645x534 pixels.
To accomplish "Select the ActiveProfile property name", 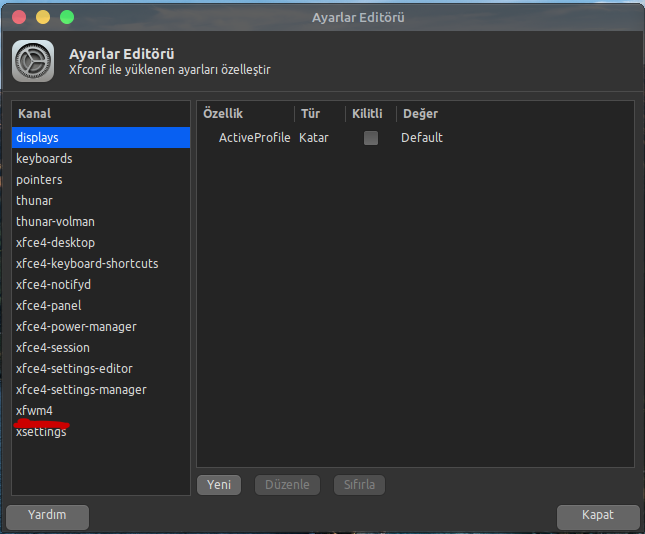I will point(255,137).
